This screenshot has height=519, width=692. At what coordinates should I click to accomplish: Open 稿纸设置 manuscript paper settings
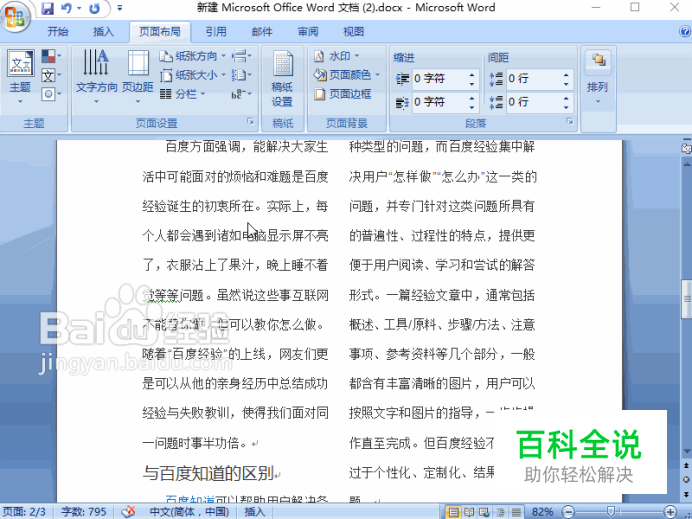pyautogui.click(x=282, y=78)
